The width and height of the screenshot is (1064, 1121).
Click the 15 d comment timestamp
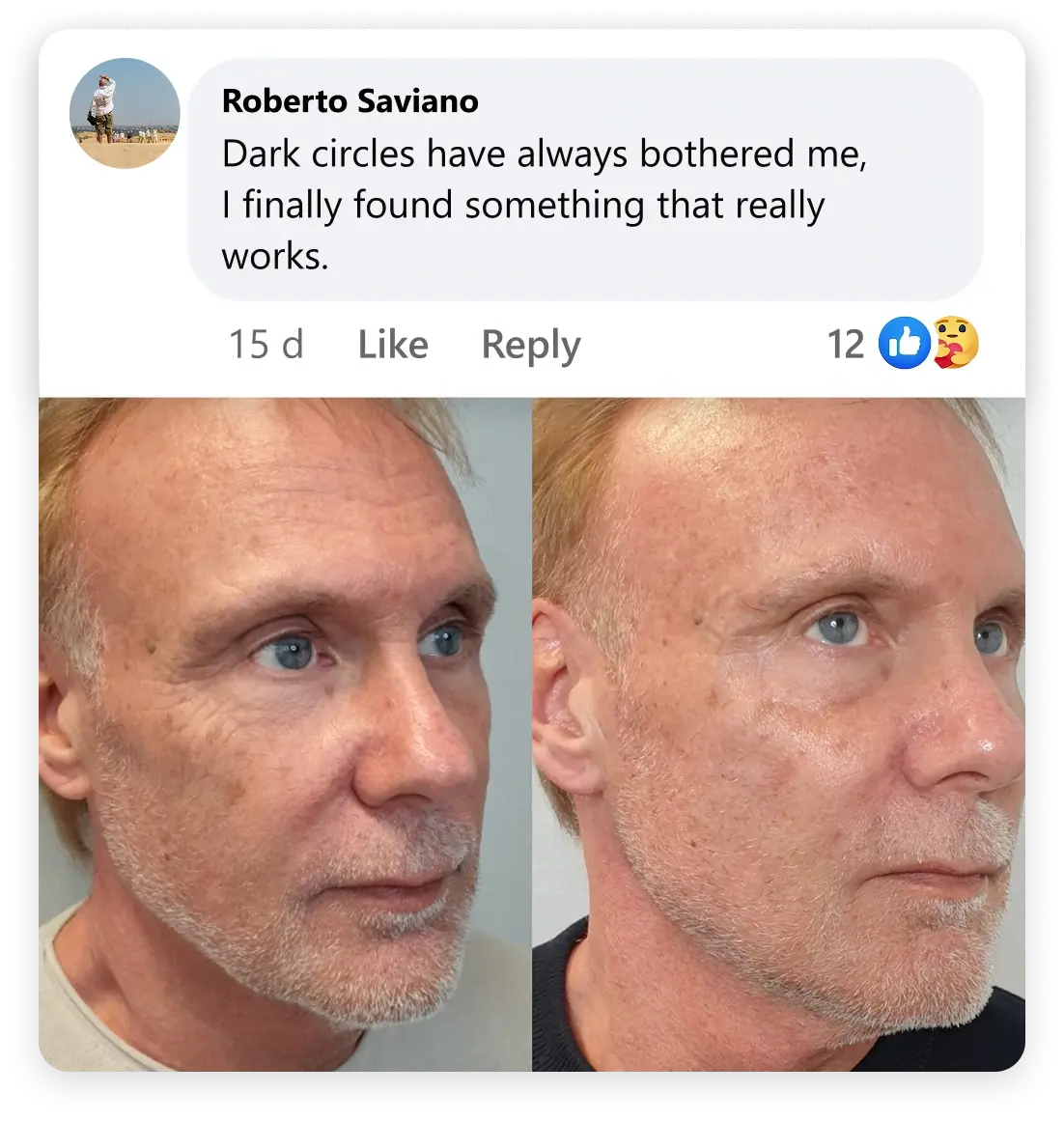click(x=266, y=344)
